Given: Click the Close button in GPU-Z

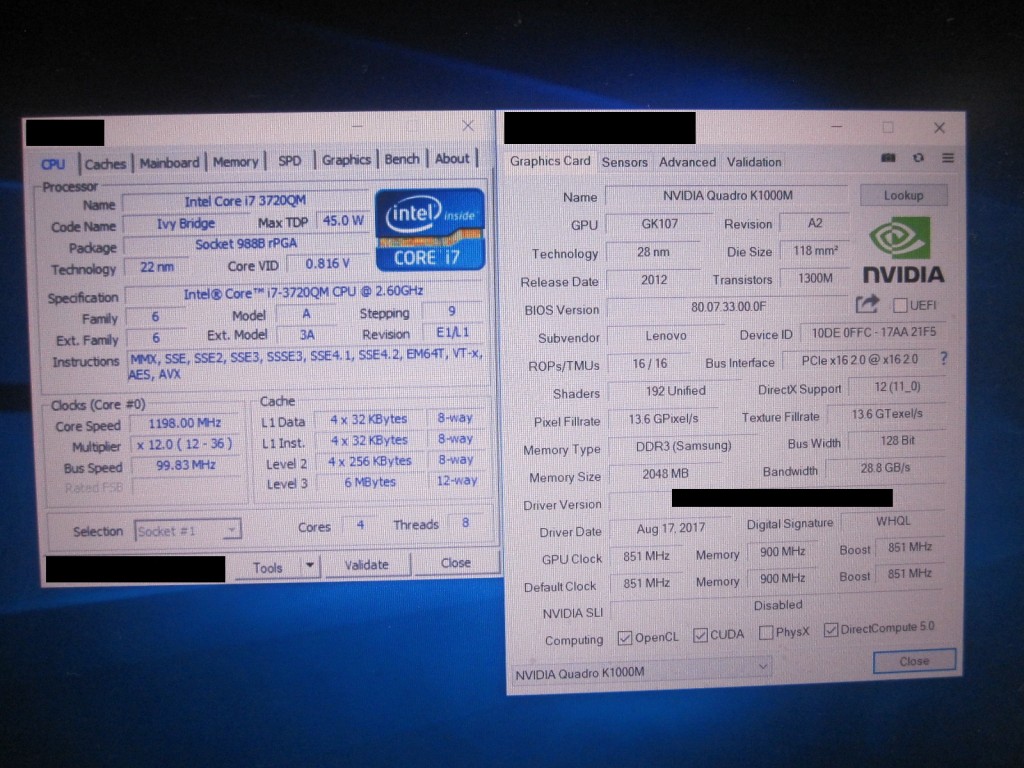Looking at the screenshot, I should click(914, 661).
